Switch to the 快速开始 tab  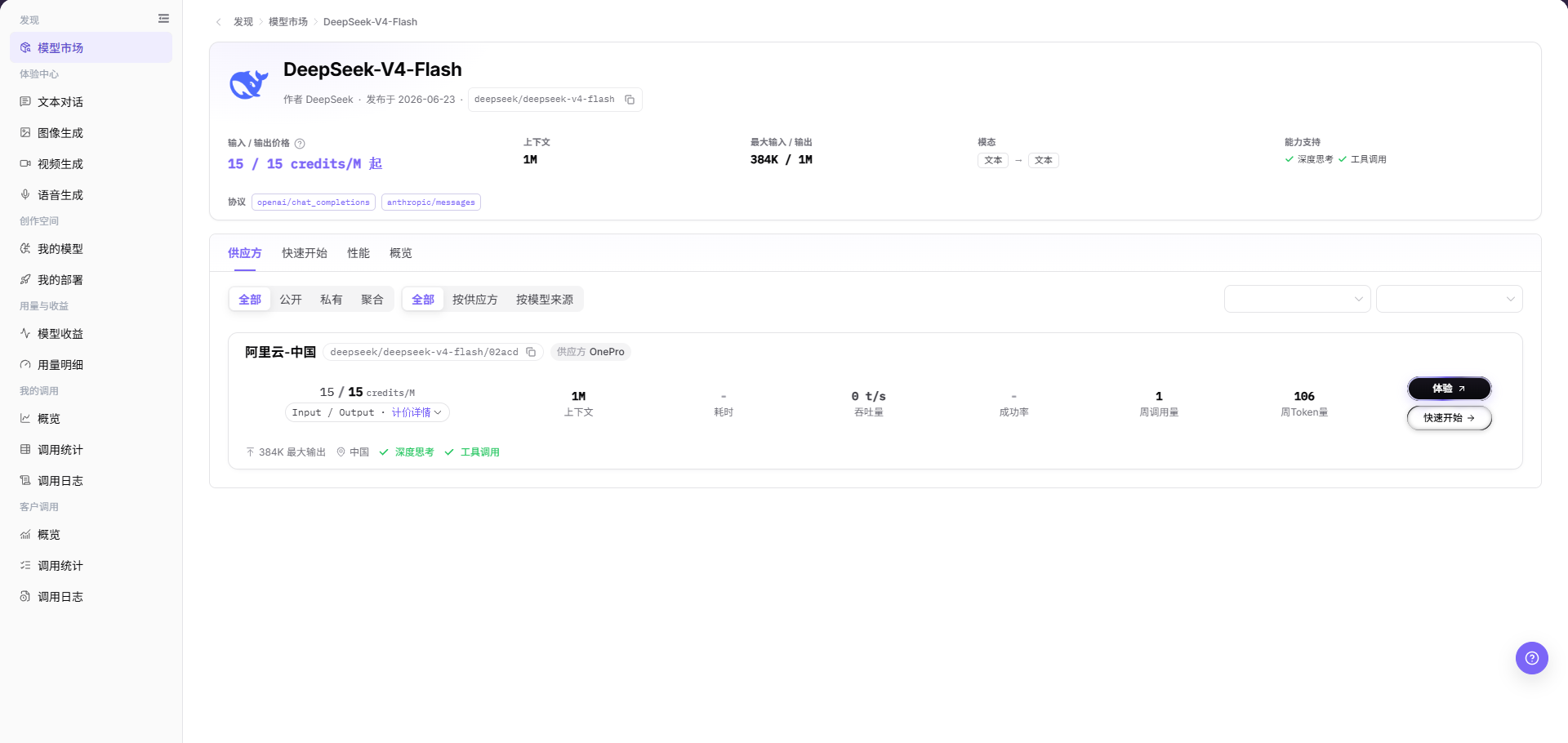(305, 253)
